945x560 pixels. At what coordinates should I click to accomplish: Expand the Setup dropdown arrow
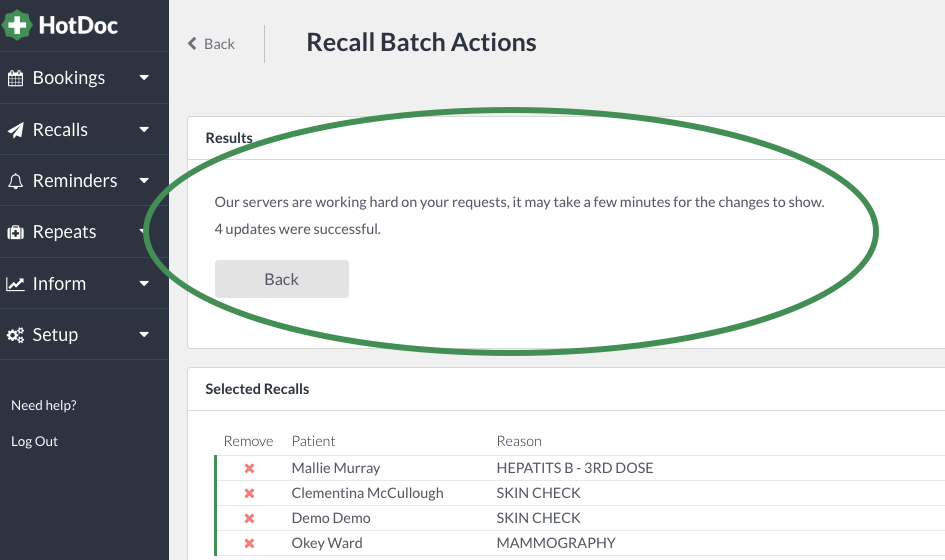[x=144, y=335]
